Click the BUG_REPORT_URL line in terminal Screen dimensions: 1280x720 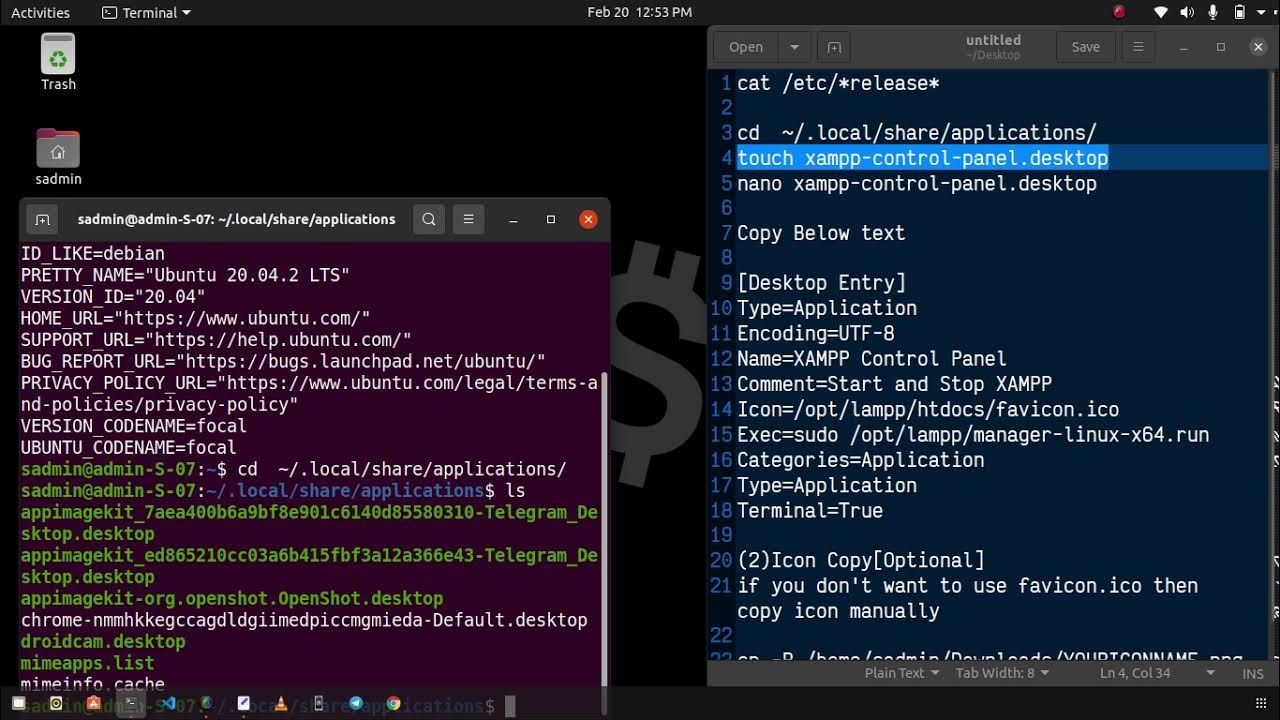click(283, 361)
